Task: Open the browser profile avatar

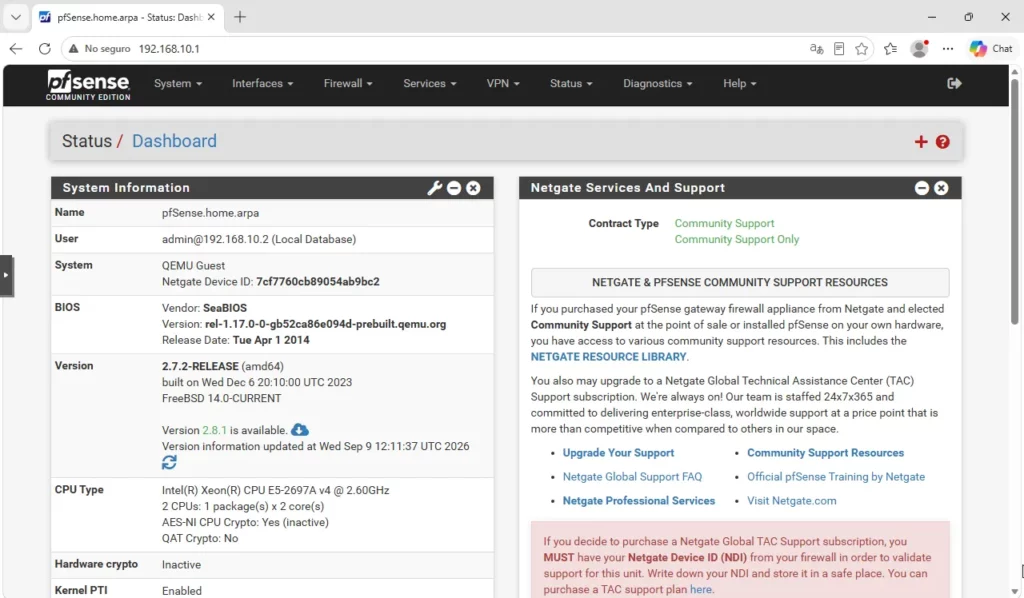Action: pos(919,49)
